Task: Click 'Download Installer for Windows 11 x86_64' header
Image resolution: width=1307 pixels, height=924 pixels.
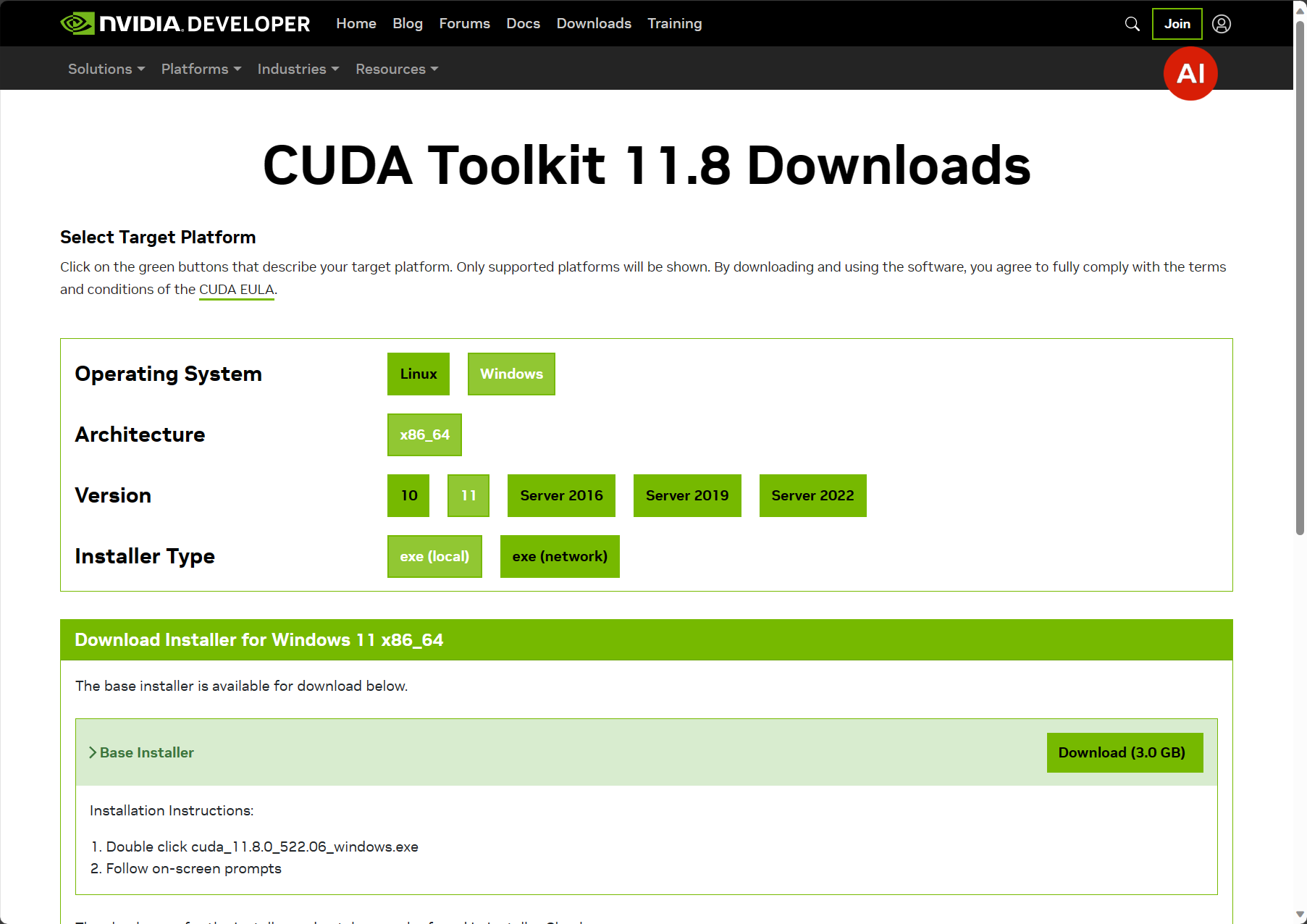Action: coord(259,640)
